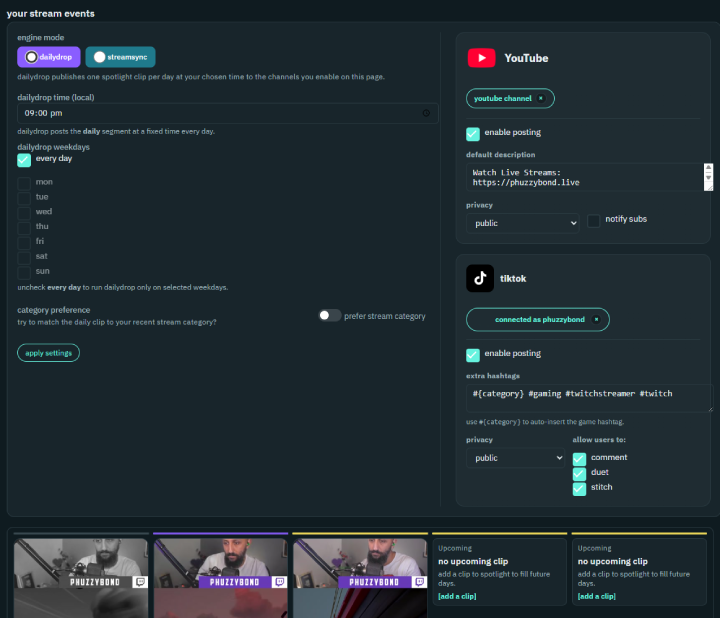Check the tue weekday box

click(24, 197)
